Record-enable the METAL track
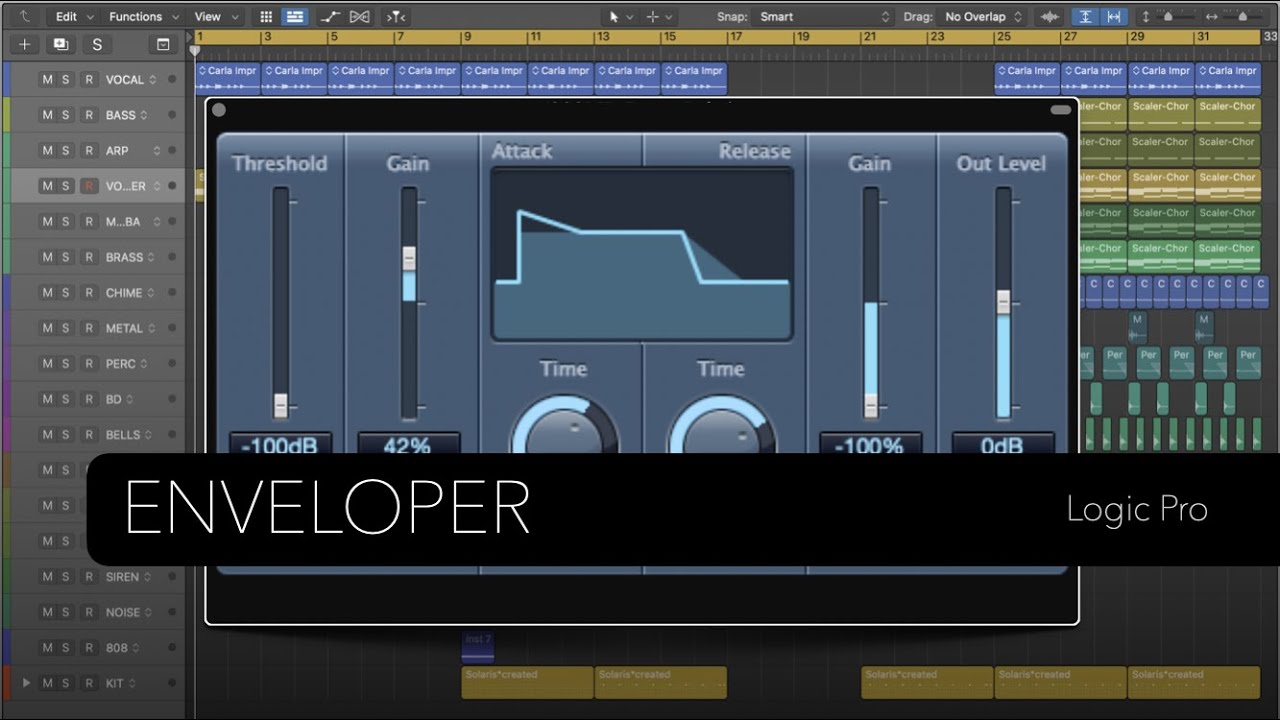The image size is (1280, 720). pyautogui.click(x=88, y=328)
